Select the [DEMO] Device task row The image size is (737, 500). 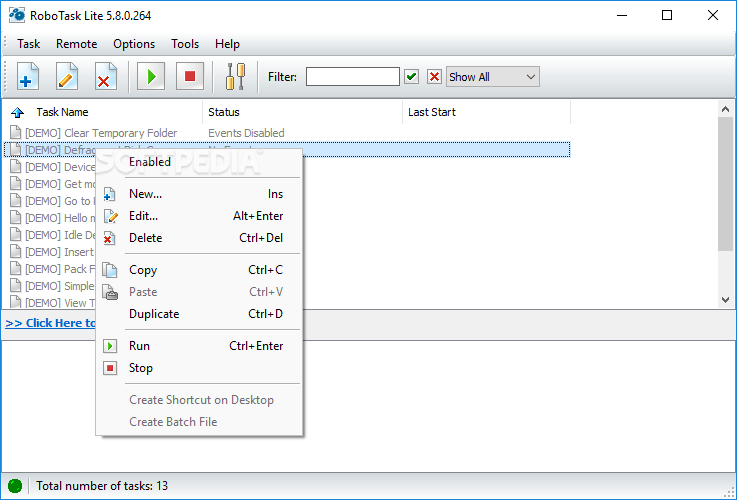(x=53, y=167)
